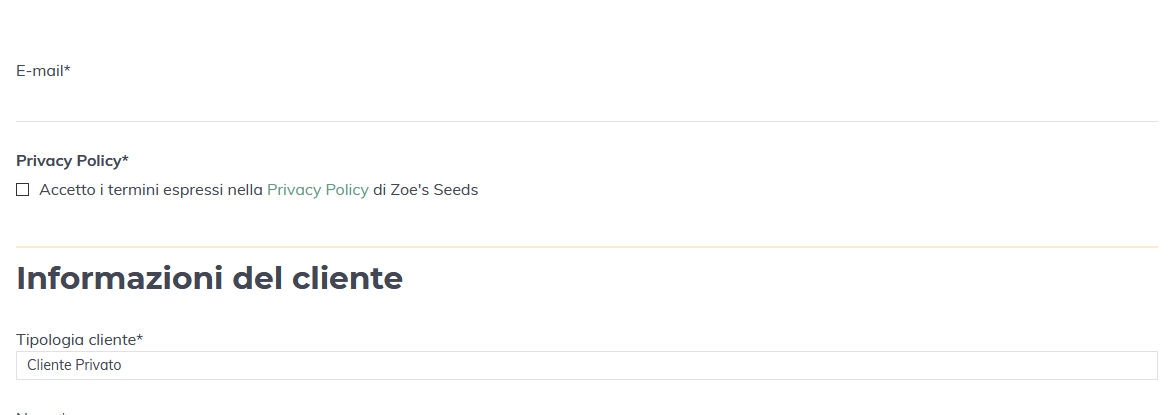Image resolution: width=1174 pixels, height=415 pixels.
Task: Click the asterisk after Tipologia cliente
Action: (140, 338)
